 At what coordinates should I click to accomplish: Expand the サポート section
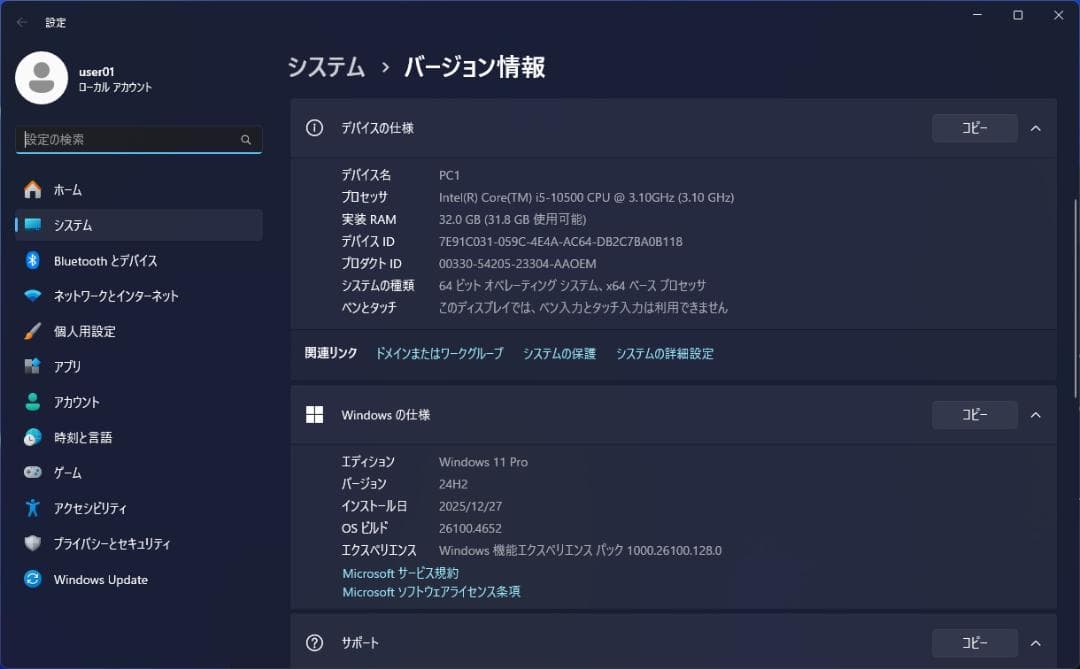click(x=1035, y=643)
